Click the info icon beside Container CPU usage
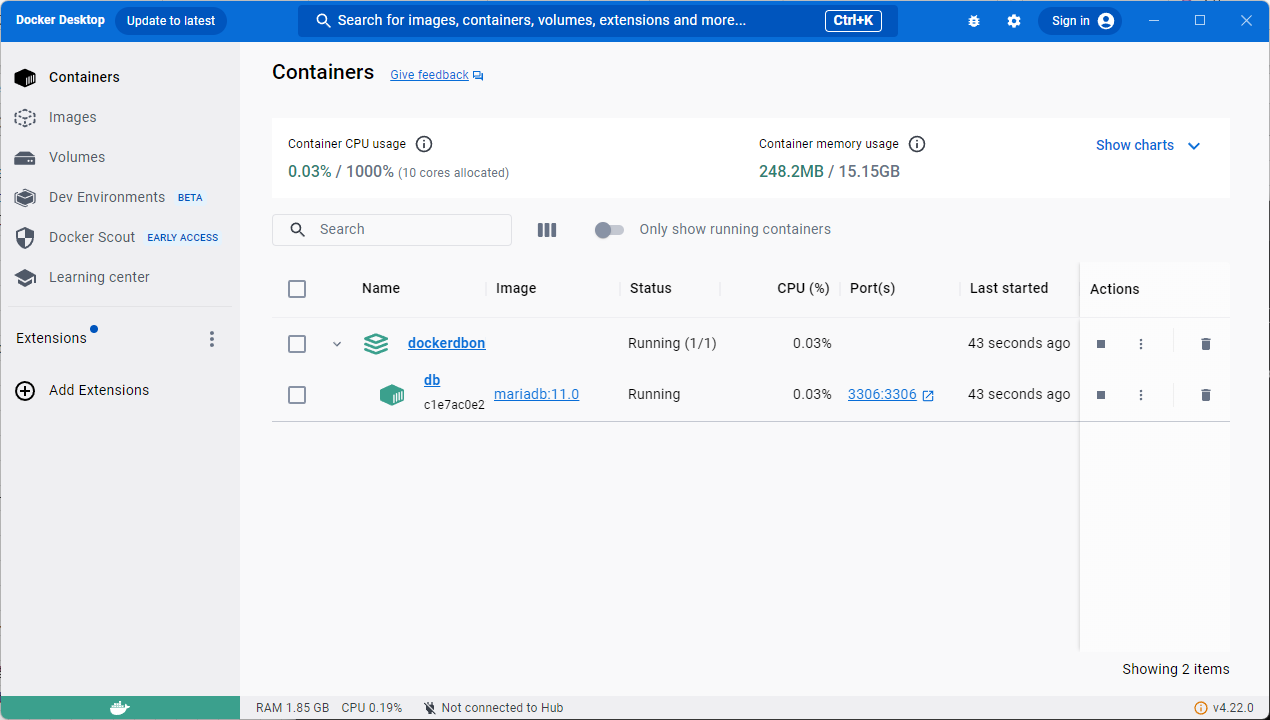Screen dimensions: 1270x720 424,144
